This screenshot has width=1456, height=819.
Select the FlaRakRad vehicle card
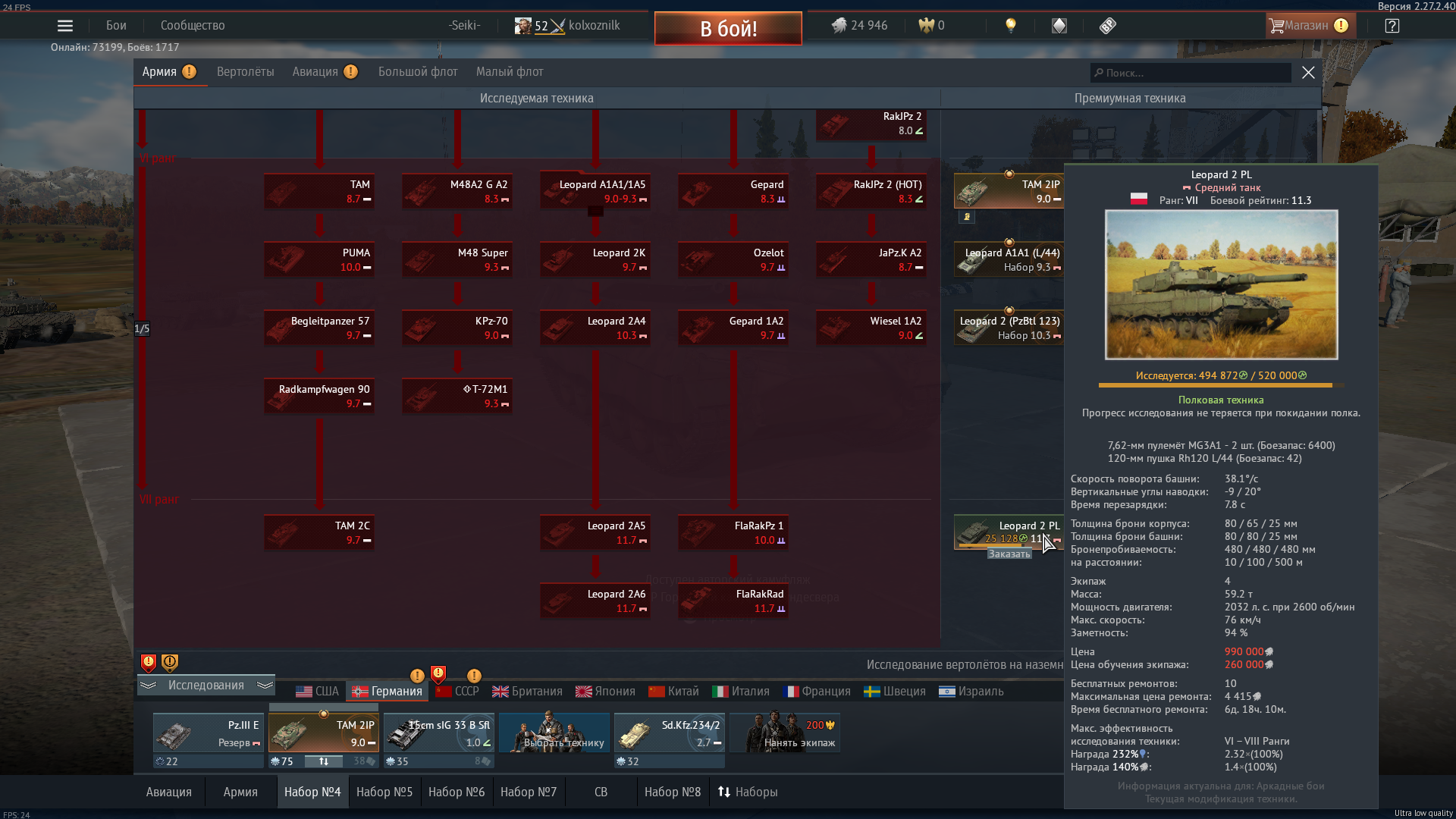tap(733, 601)
